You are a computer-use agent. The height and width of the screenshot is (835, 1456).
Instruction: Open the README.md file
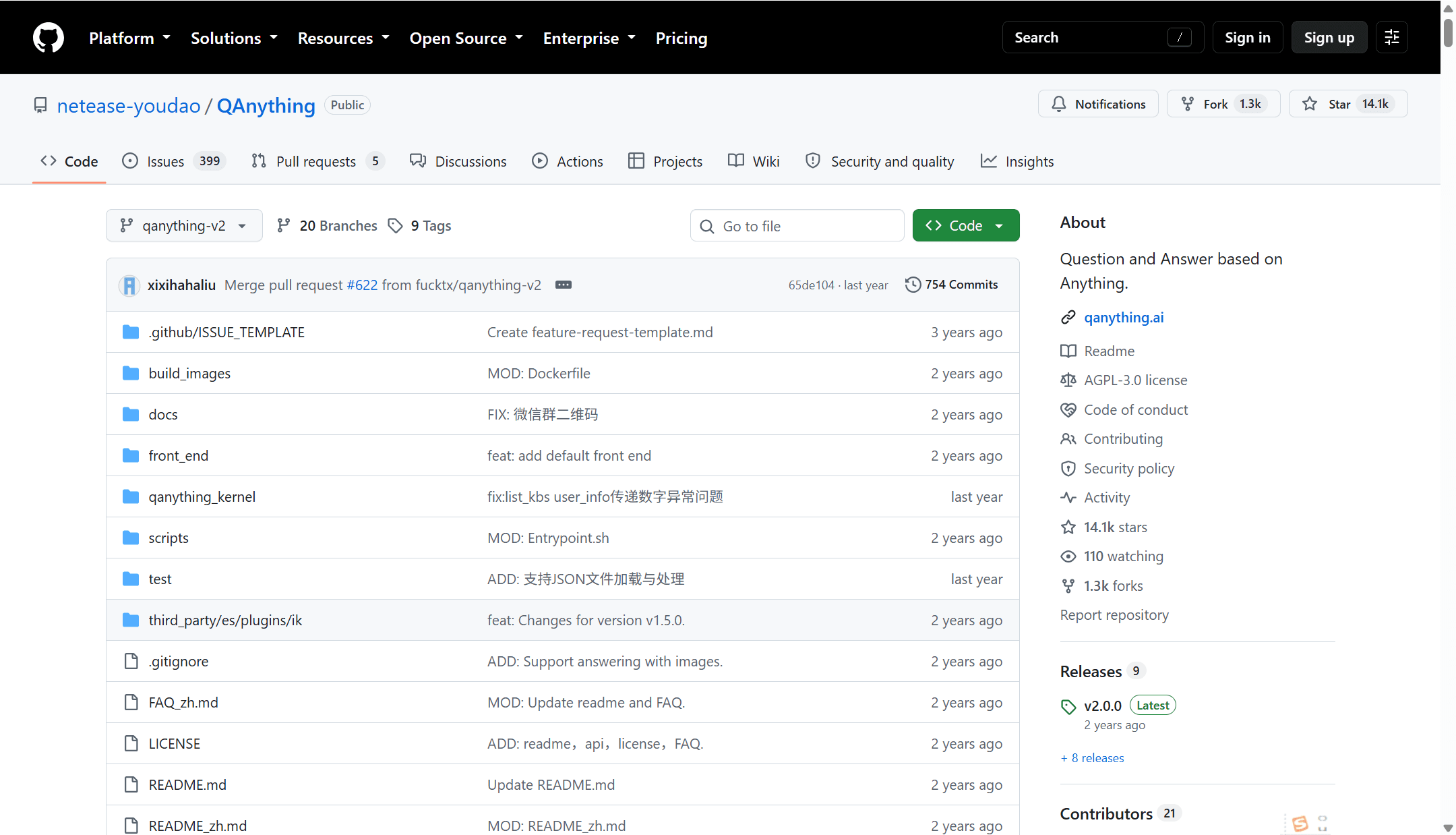click(187, 785)
